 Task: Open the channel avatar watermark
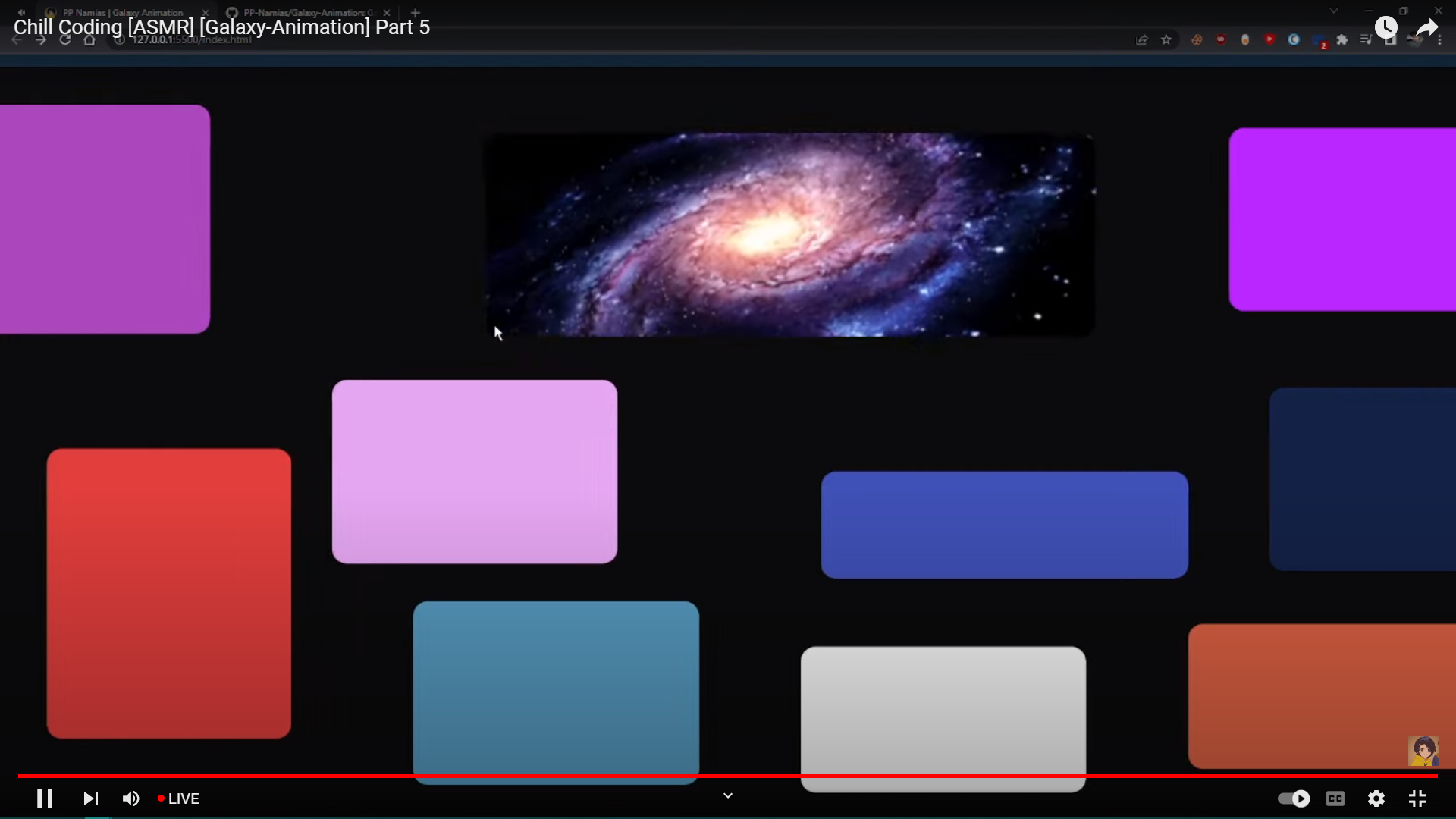click(x=1423, y=751)
